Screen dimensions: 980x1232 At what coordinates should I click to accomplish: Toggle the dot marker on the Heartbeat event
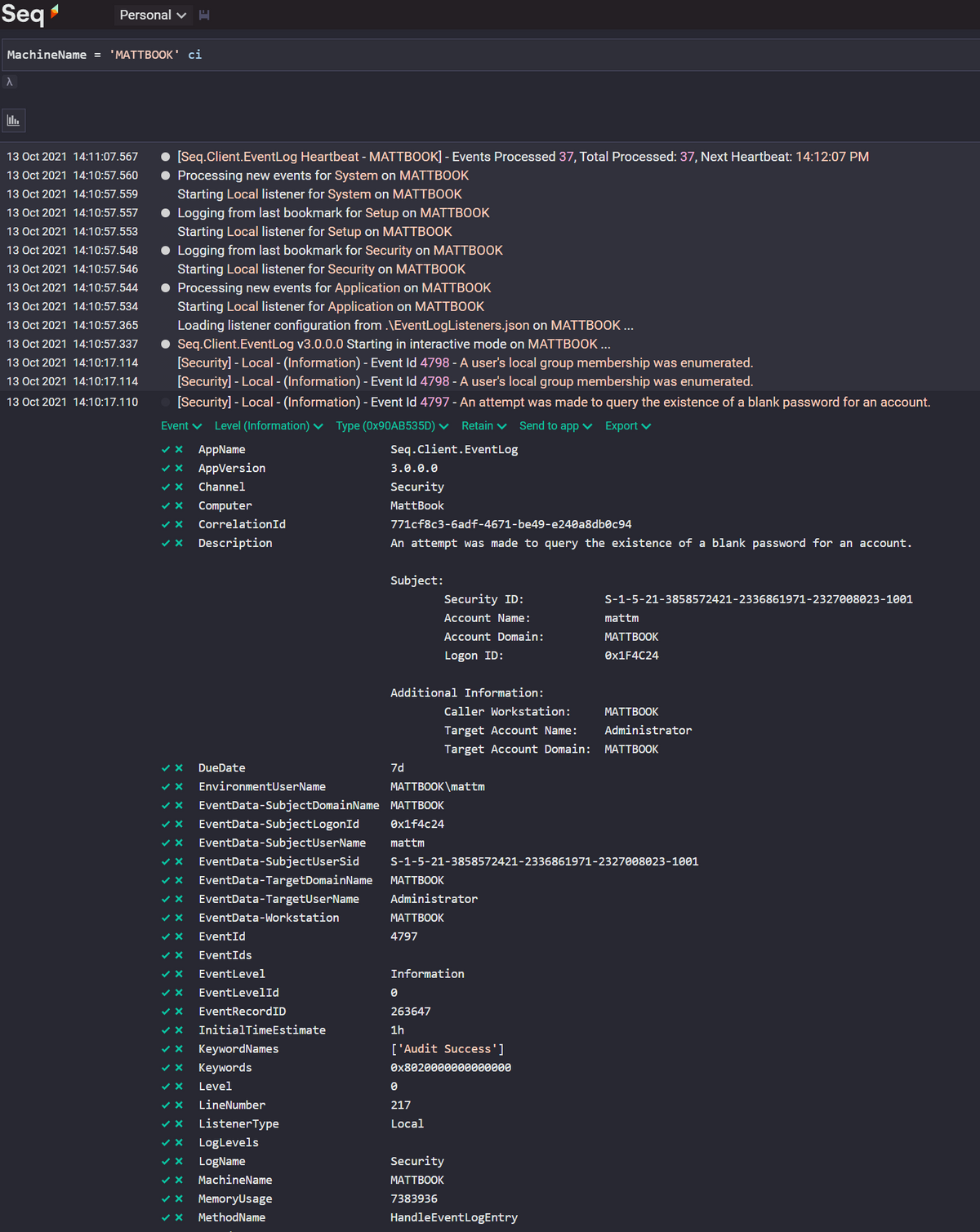pos(166,157)
